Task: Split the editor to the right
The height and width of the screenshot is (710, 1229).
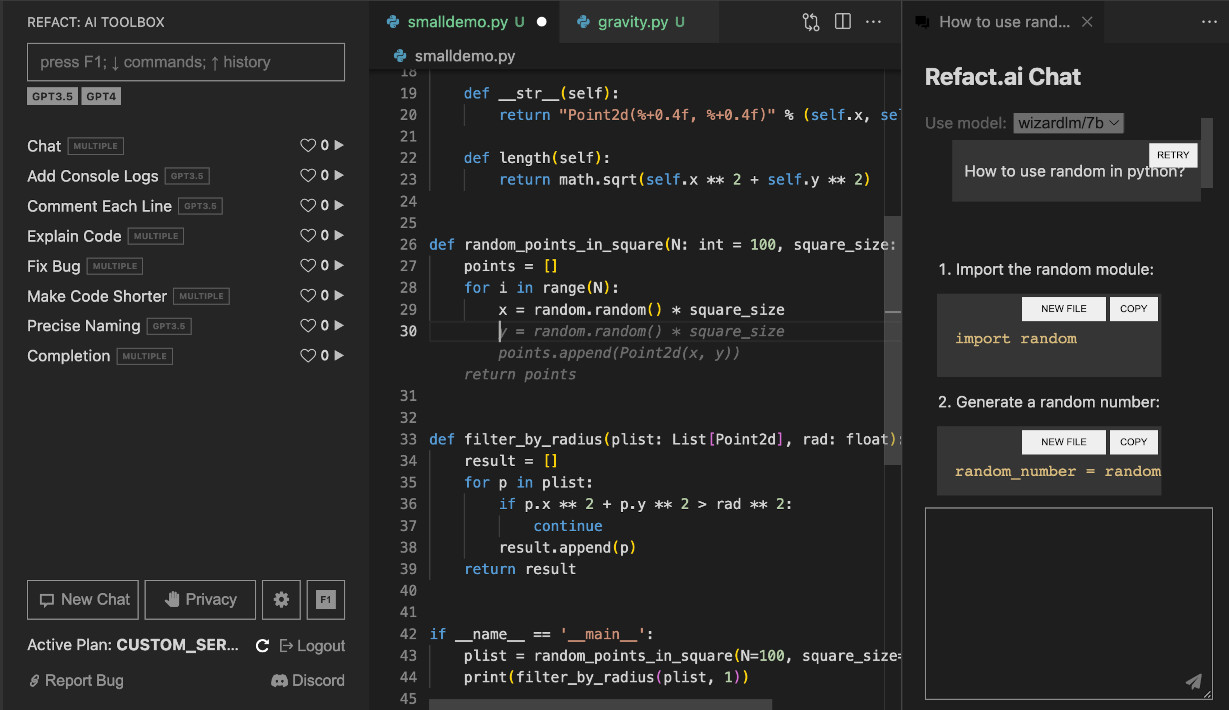Action: click(843, 22)
